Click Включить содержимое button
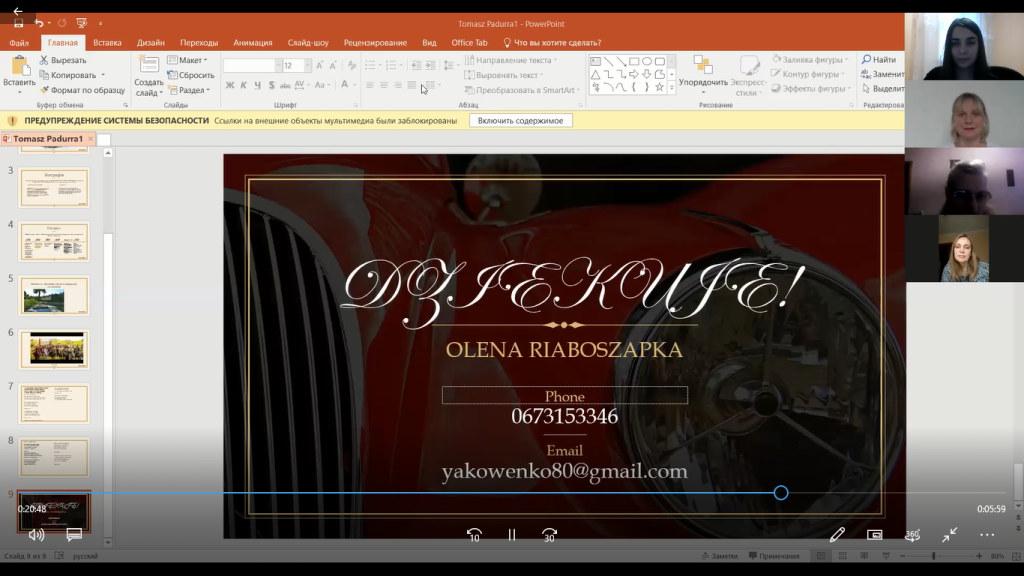Screen dimensions: 1024x576 tap(520, 121)
